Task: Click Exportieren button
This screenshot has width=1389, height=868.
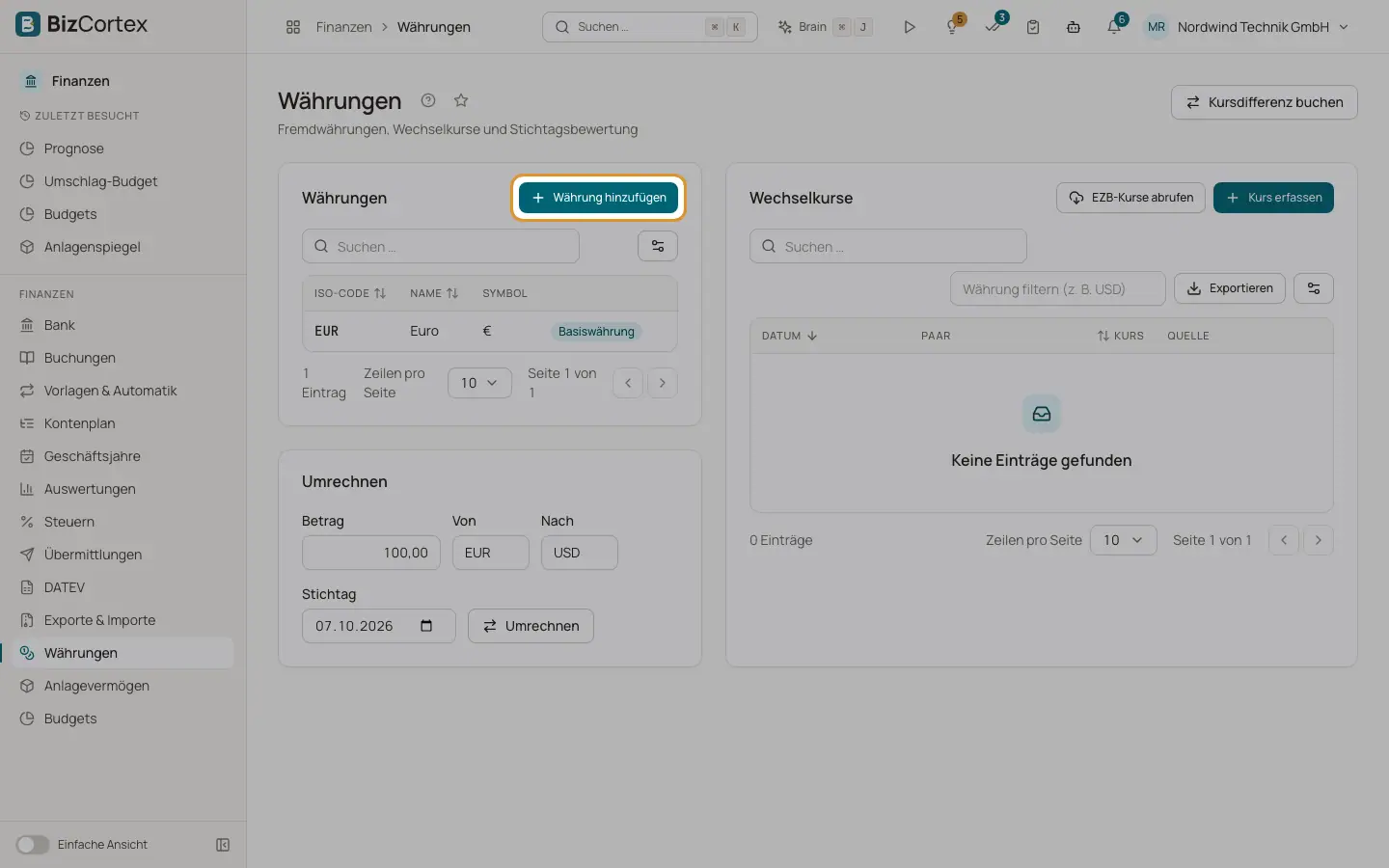Action: (x=1229, y=288)
